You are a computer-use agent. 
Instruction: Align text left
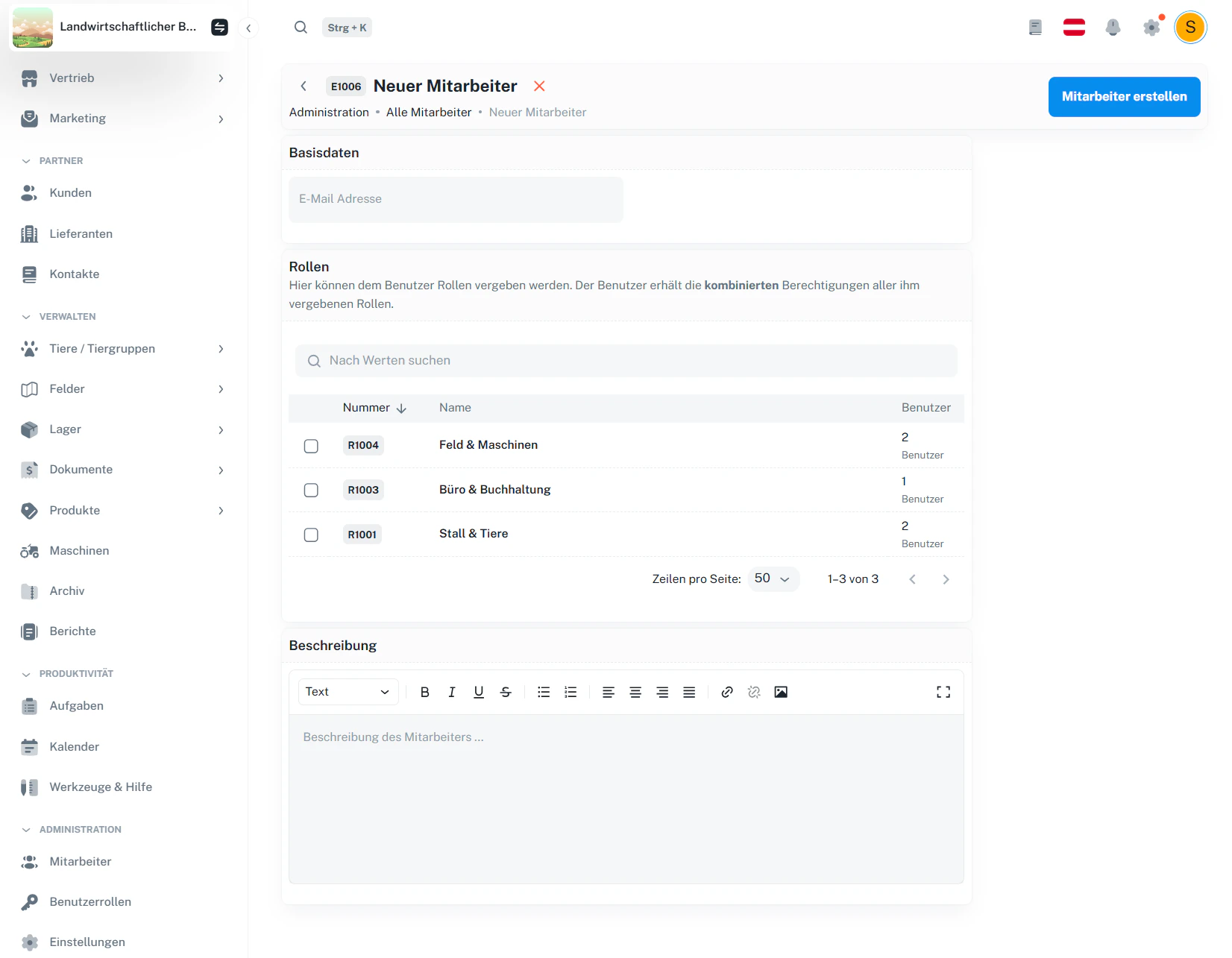click(609, 692)
